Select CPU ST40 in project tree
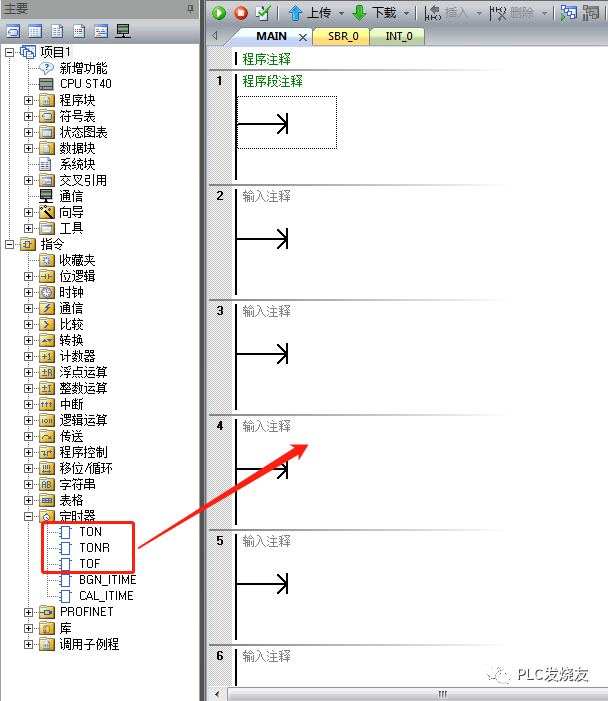Viewport: 608px width, 701px height. (x=85, y=84)
